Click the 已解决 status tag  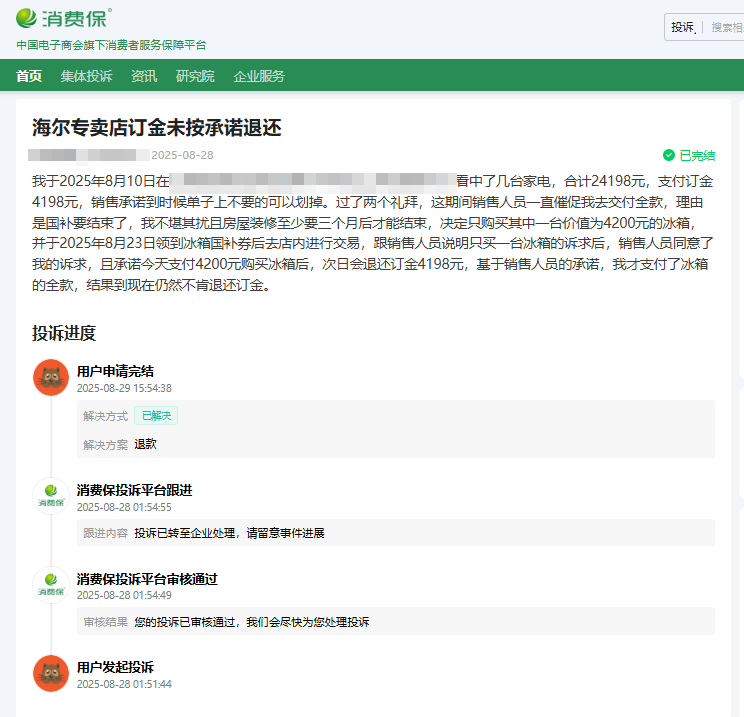coord(156,416)
